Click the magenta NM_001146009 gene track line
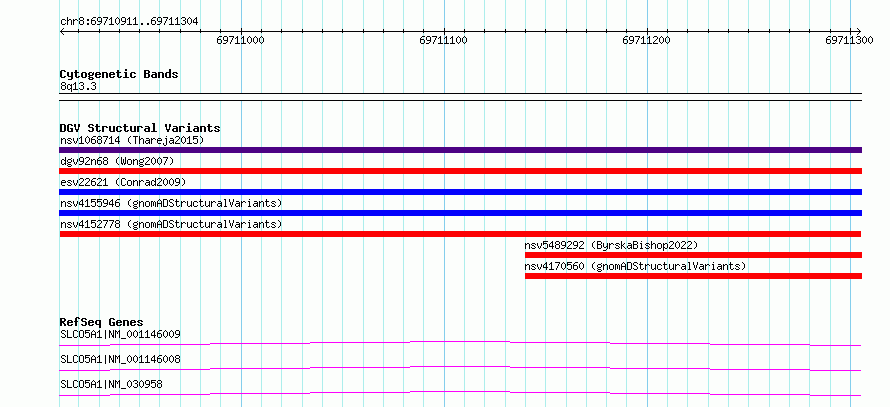Screen dimensions: 890x407 (460, 343)
